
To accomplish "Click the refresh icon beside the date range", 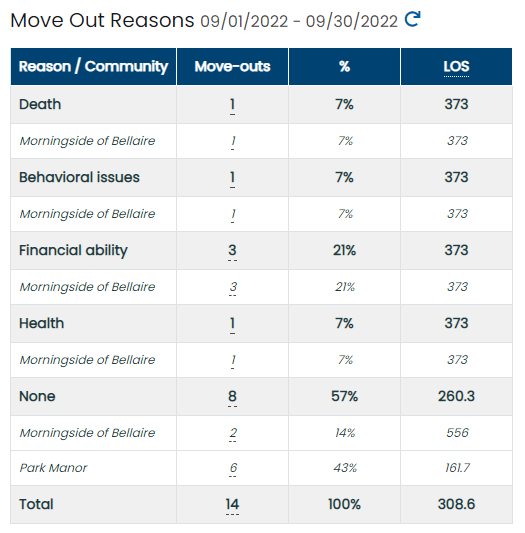I will point(412,19).
